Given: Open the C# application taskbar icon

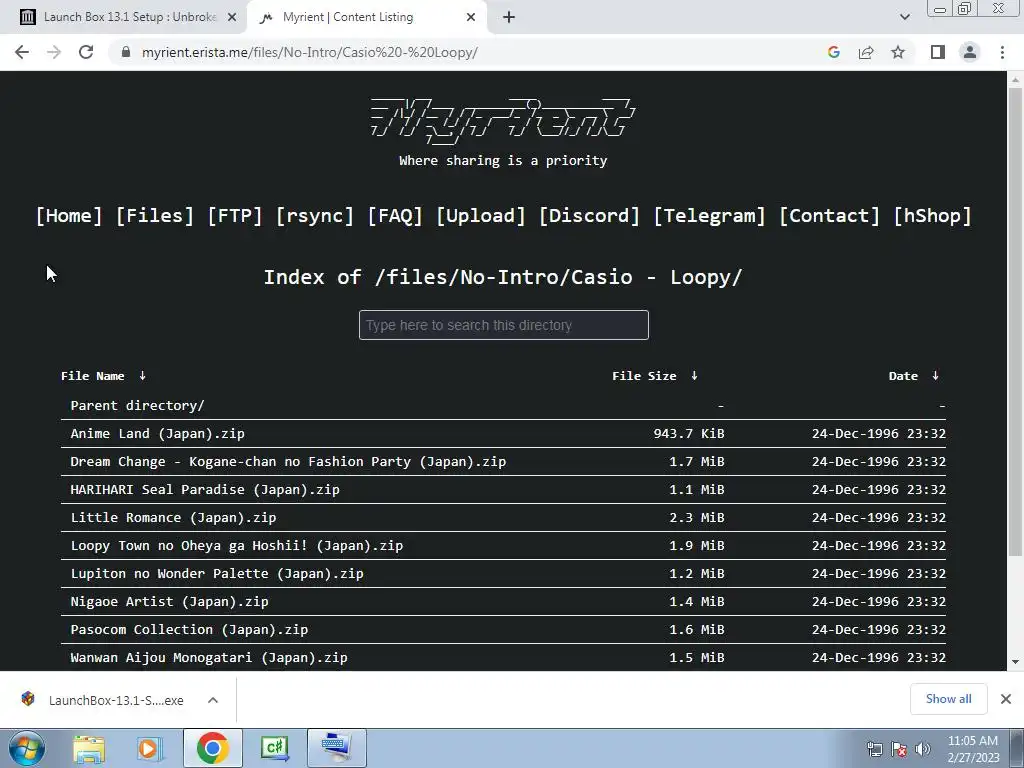Looking at the screenshot, I should 274,748.
